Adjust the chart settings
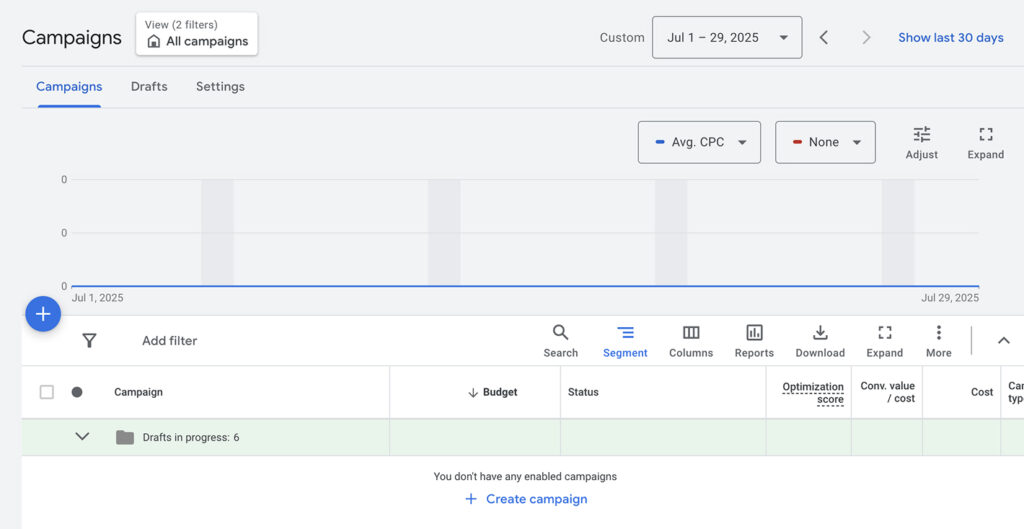 pos(921,142)
